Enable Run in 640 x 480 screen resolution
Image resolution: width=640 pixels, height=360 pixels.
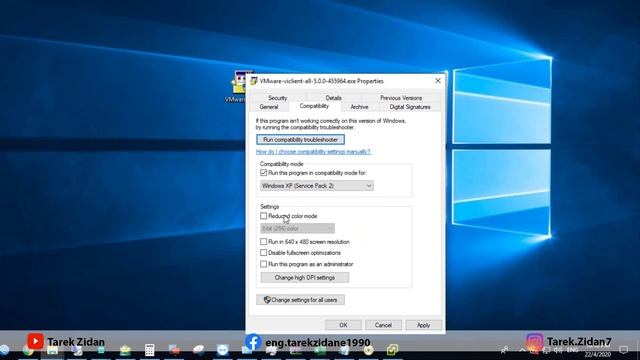point(264,242)
